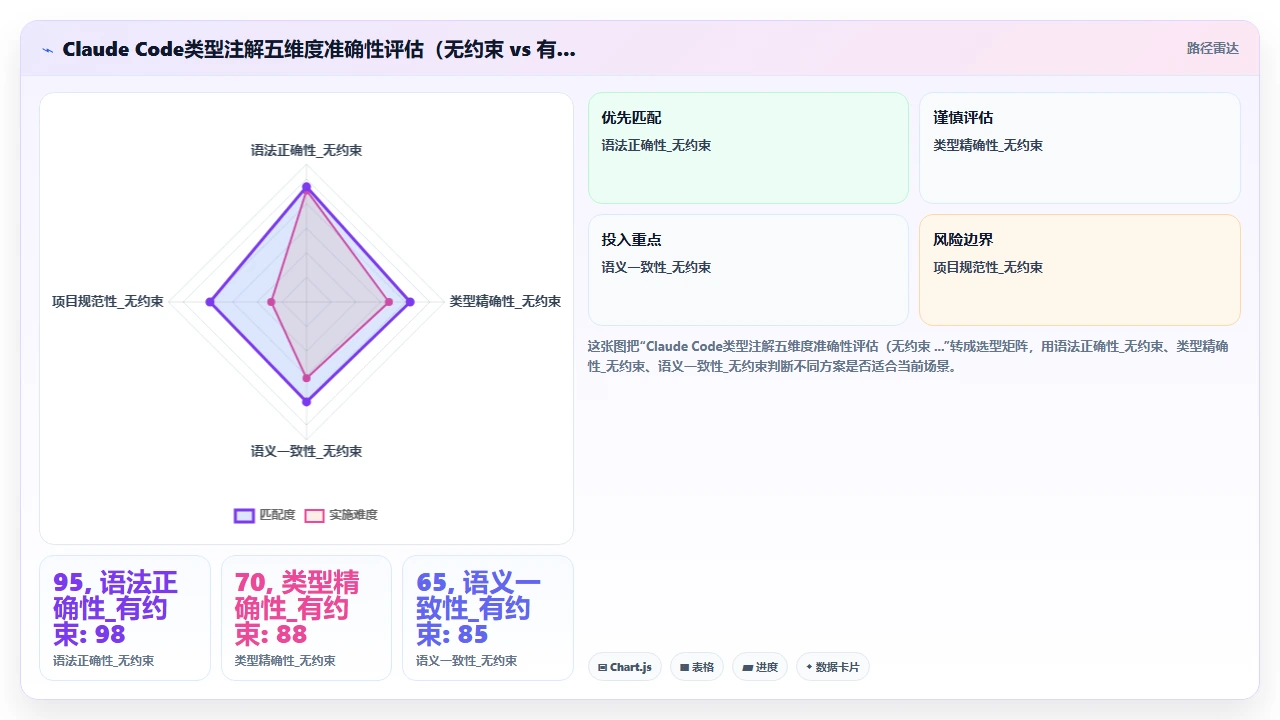Click the 表格 tag icon
The width and height of the screenshot is (1280, 720).
click(684, 667)
